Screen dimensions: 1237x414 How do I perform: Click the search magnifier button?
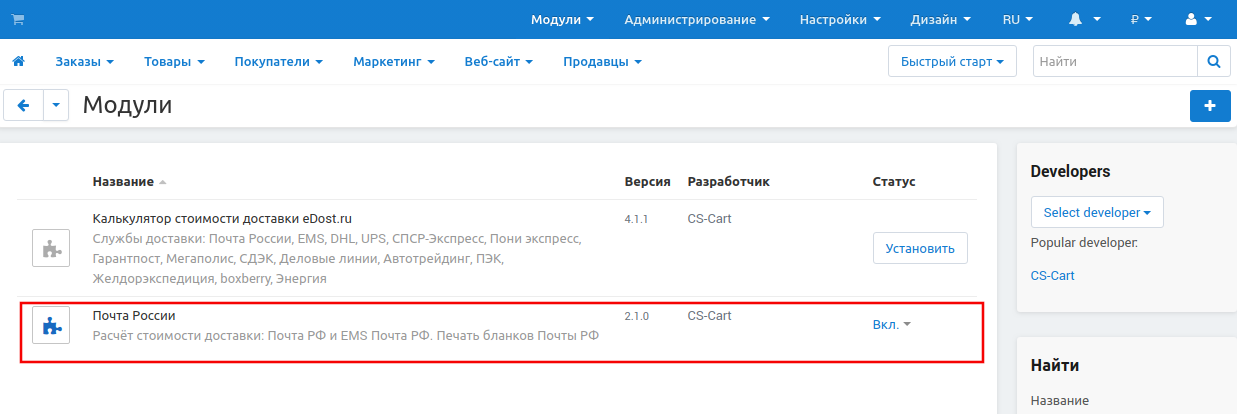click(x=1213, y=62)
